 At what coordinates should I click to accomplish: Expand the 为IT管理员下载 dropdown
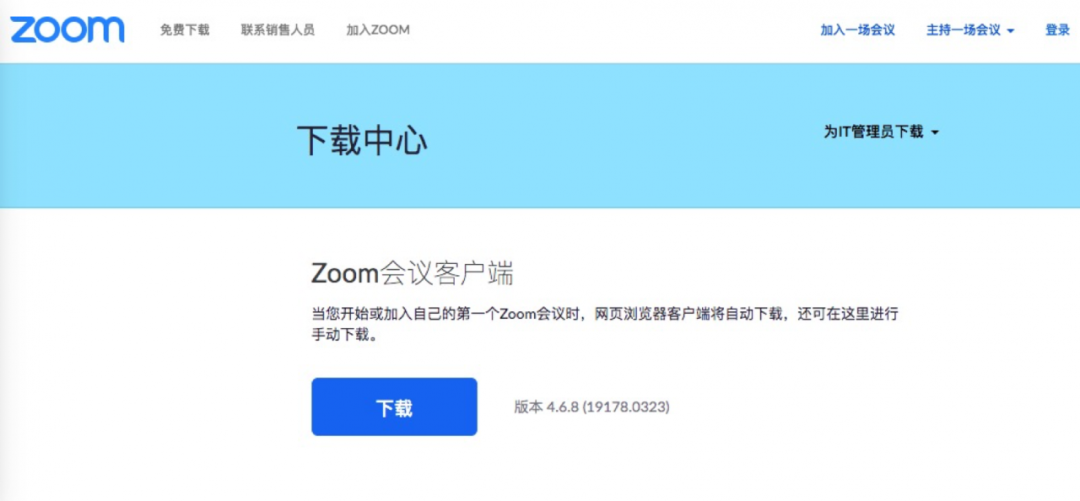coord(881,132)
